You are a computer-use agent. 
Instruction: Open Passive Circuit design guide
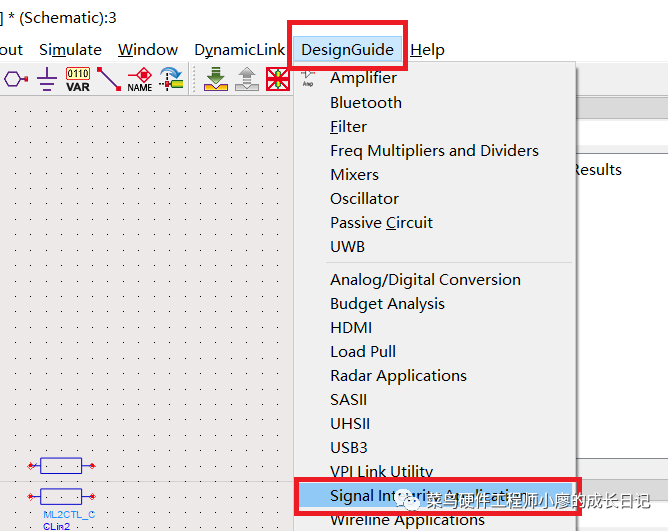pos(435,222)
